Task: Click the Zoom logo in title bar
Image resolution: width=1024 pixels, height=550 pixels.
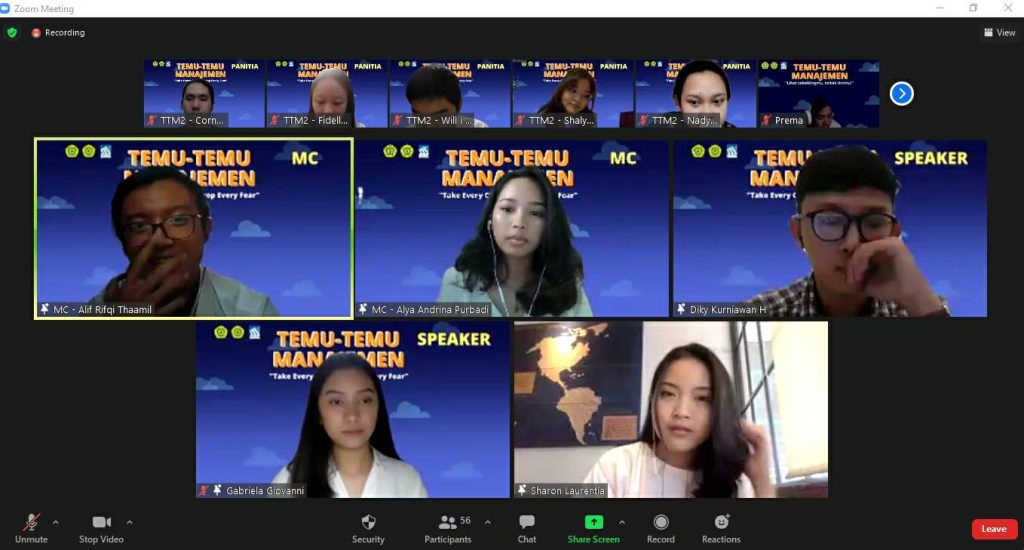Action: click(x=7, y=8)
